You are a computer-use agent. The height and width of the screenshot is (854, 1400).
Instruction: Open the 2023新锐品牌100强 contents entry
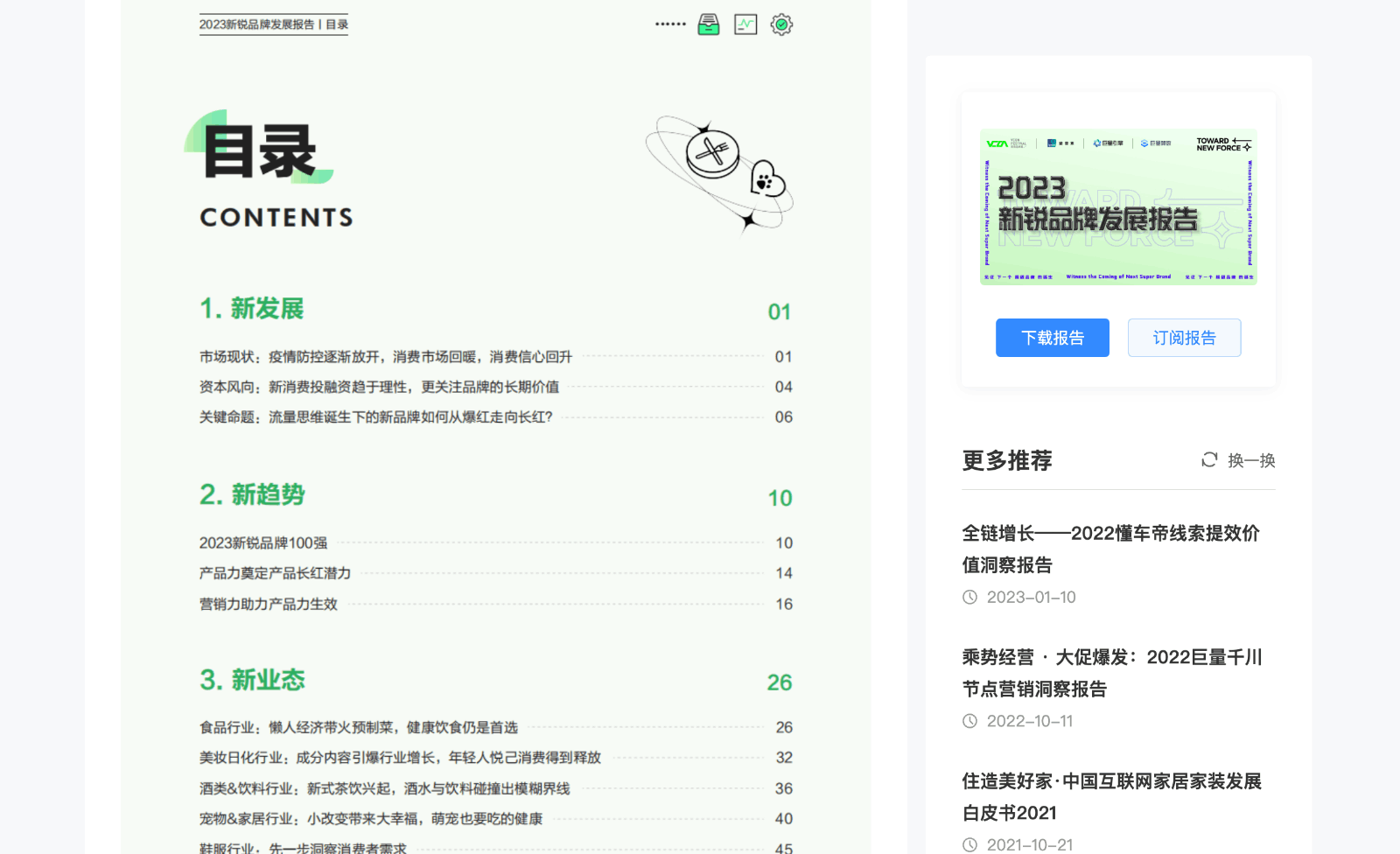pyautogui.click(x=263, y=542)
